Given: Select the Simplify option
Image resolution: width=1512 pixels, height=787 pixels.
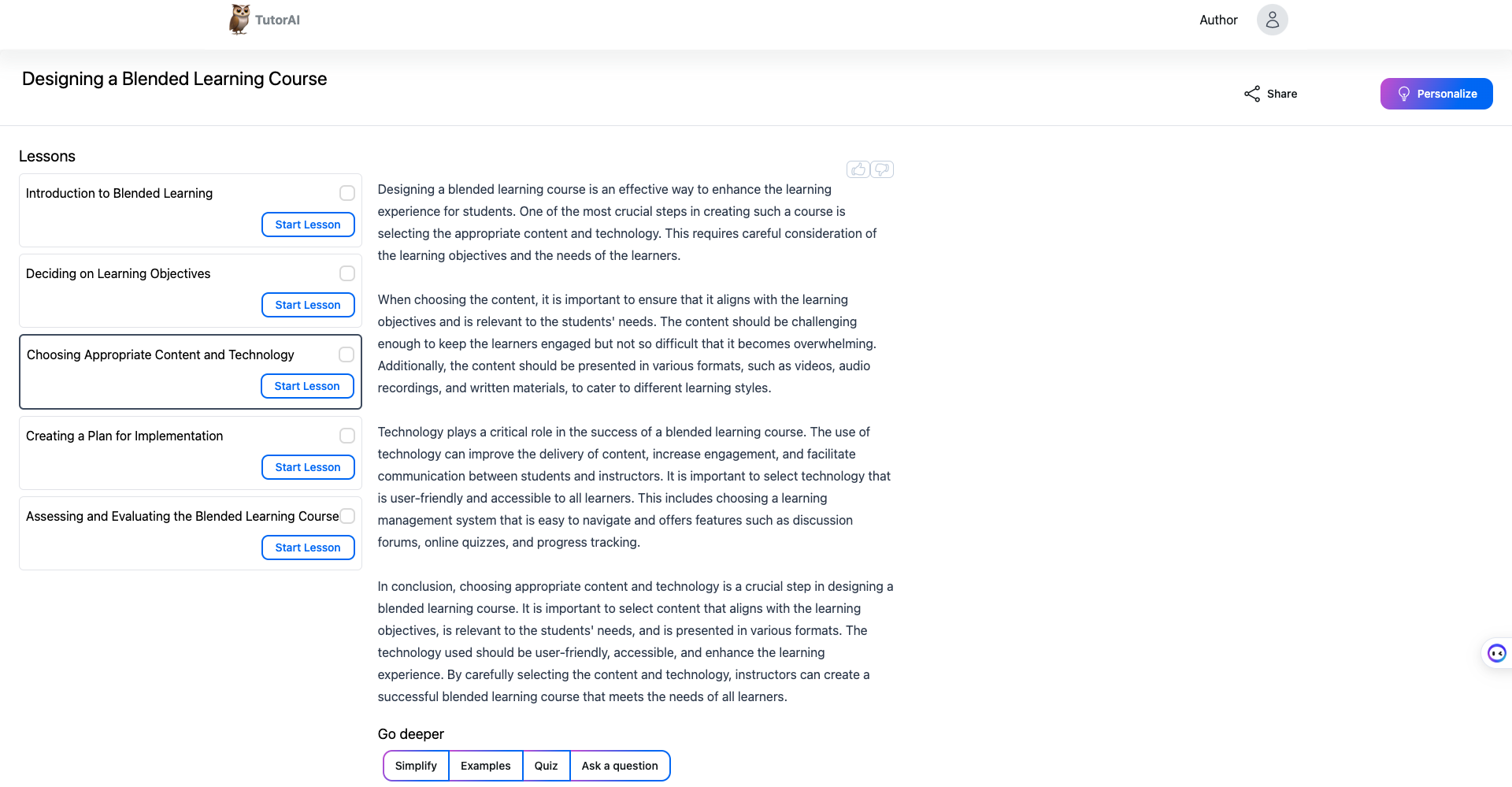Looking at the screenshot, I should pos(416,766).
